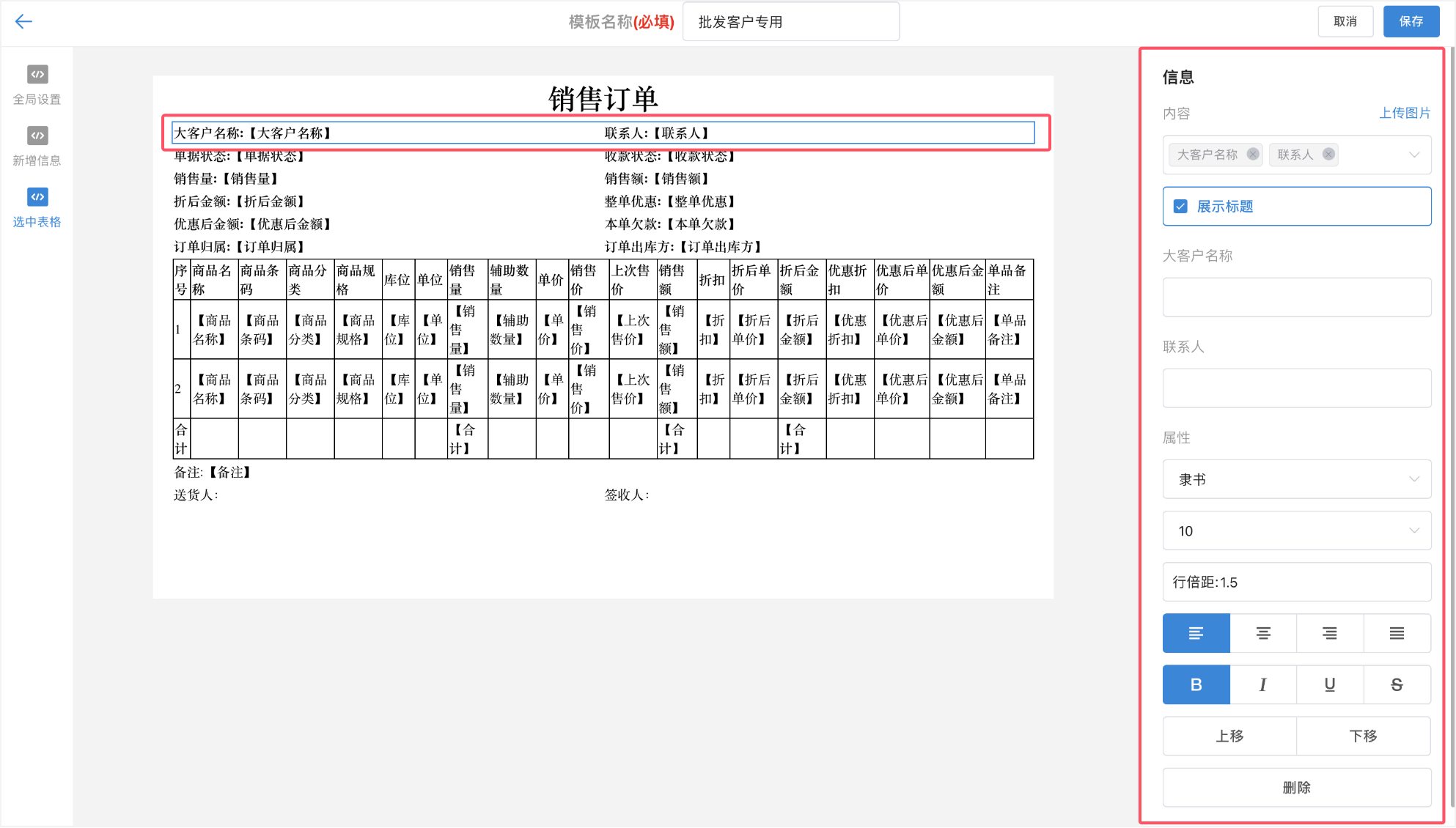Toggle underline formatting
The height and width of the screenshot is (828, 1456).
[1329, 684]
